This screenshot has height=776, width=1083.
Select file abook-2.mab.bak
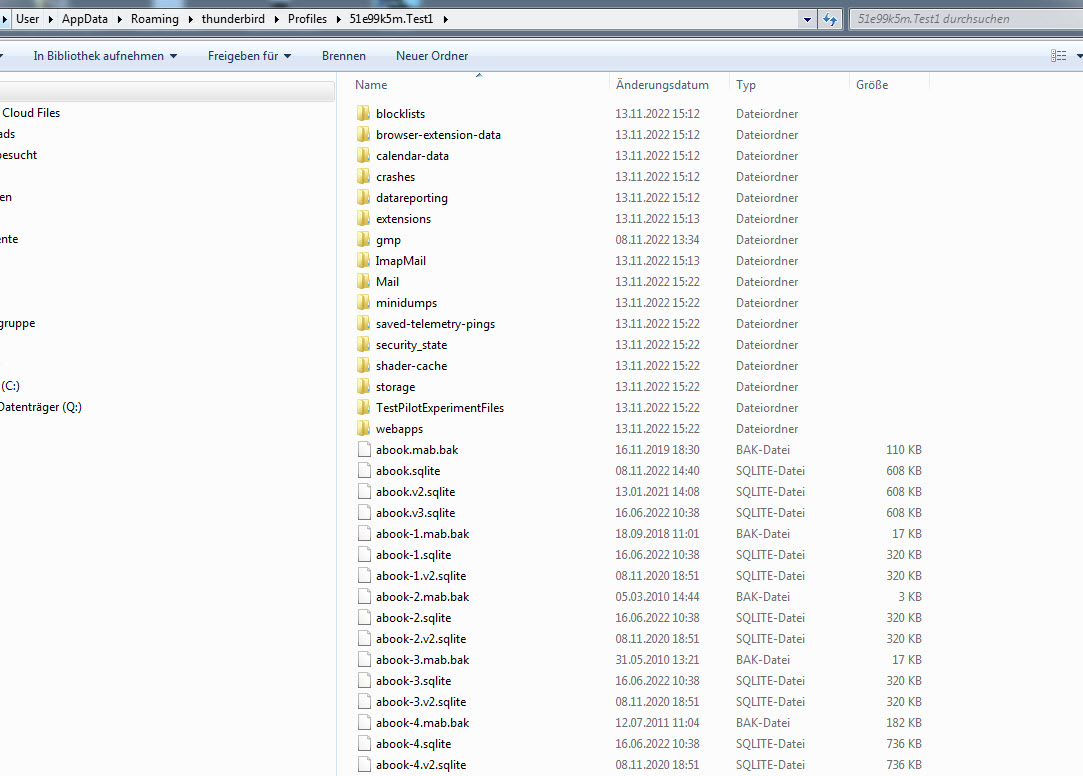422,596
